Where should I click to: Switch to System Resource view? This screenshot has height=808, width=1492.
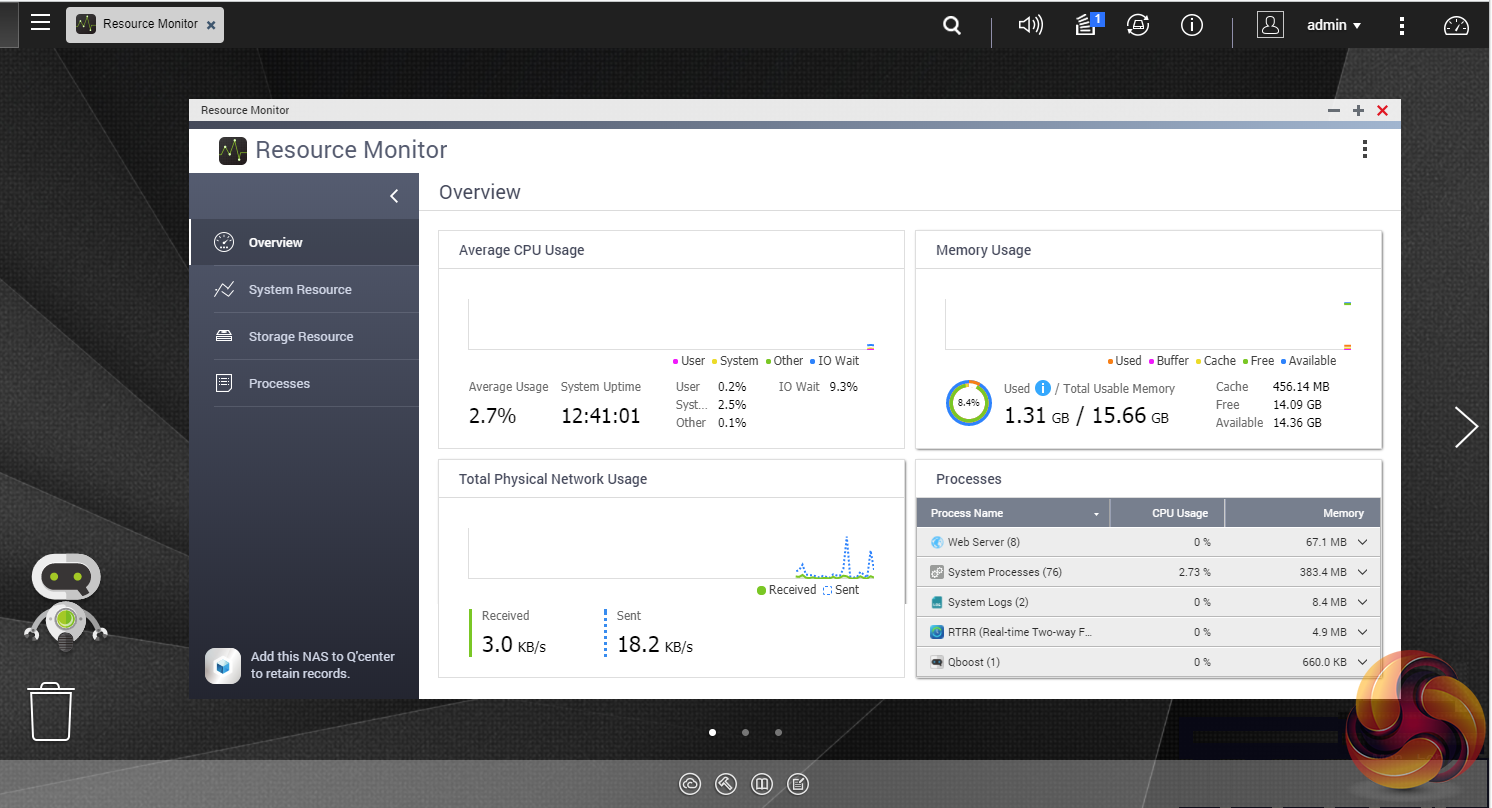(x=300, y=290)
